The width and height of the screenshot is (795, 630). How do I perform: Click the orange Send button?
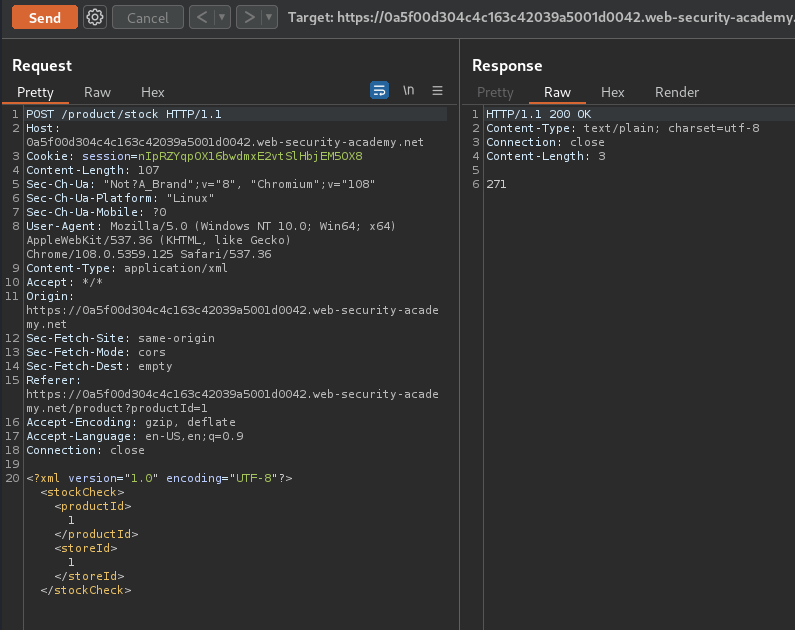(45, 18)
